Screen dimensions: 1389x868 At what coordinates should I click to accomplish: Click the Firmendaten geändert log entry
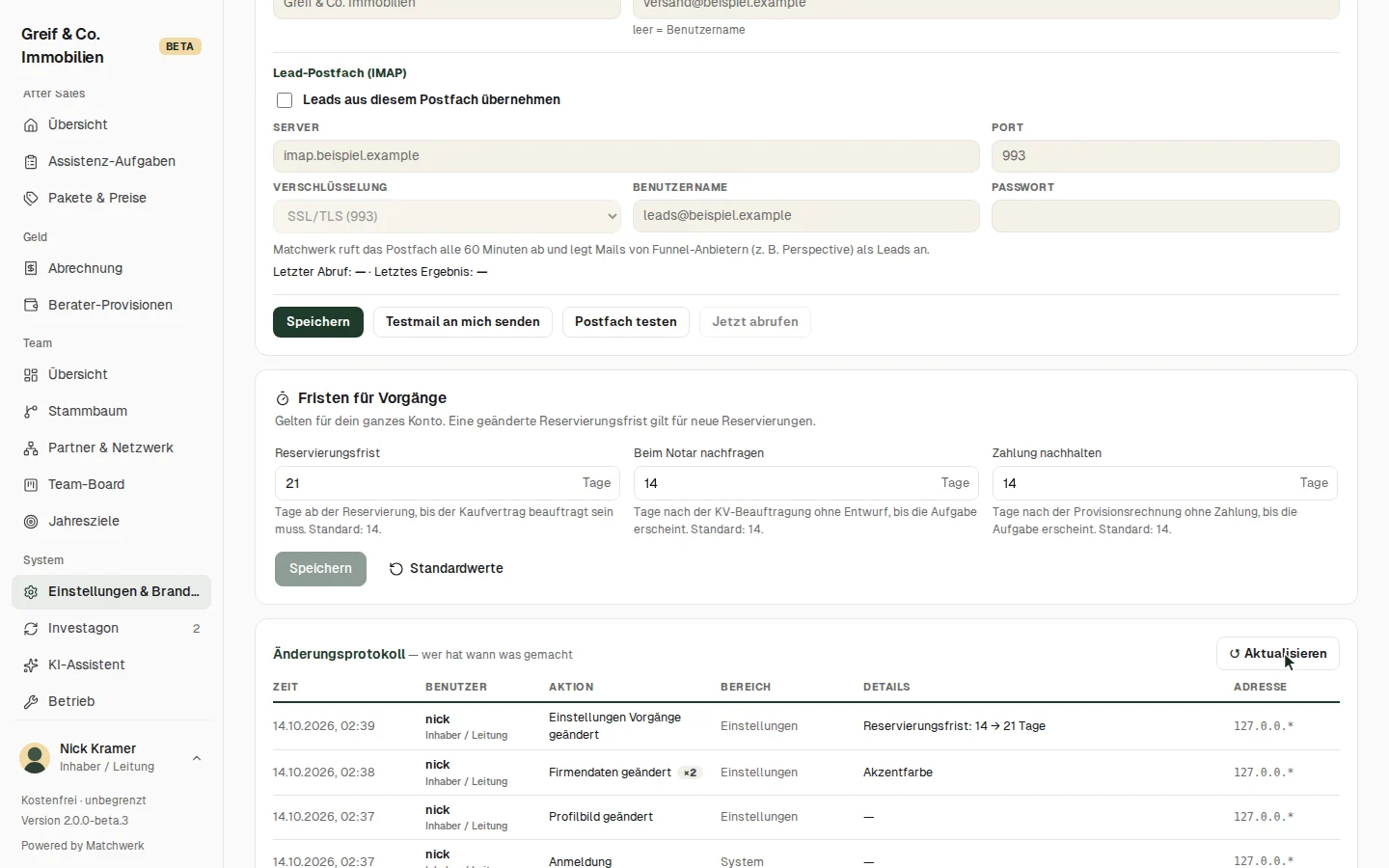(610, 773)
